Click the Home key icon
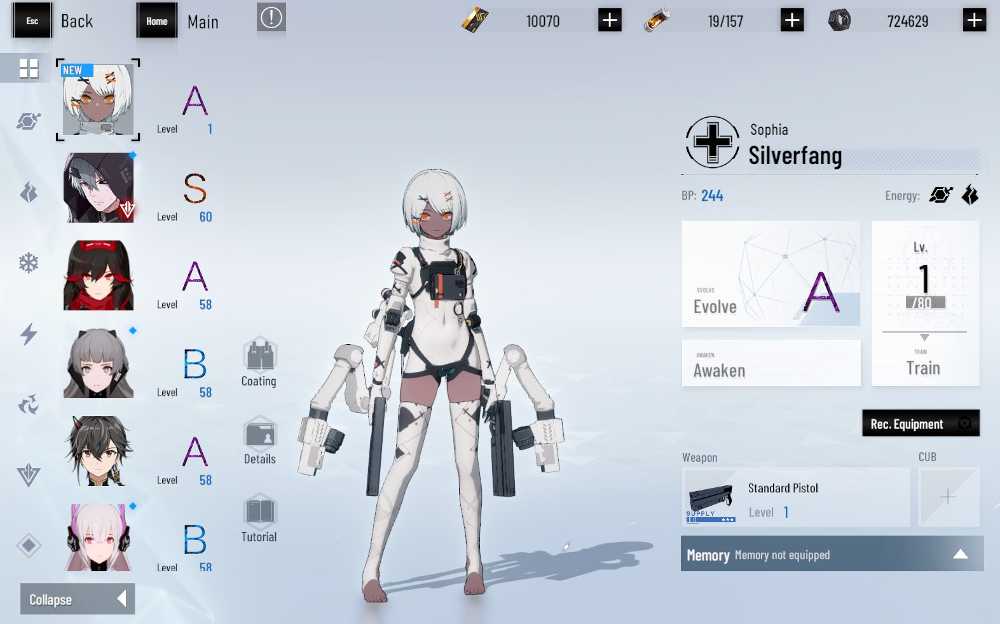The height and width of the screenshot is (624, 1000). [156, 20]
